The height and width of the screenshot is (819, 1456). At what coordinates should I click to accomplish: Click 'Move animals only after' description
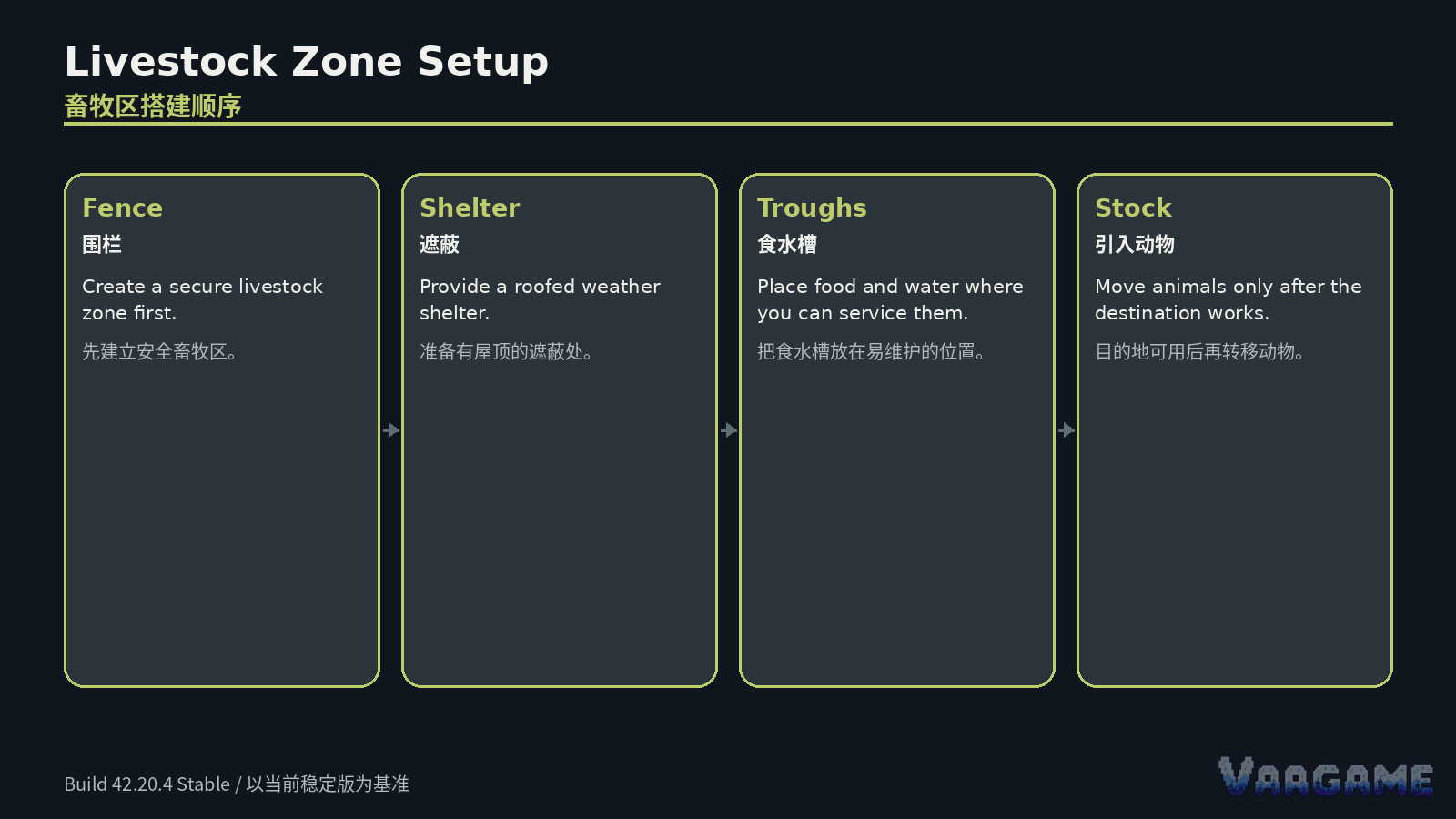1228,299
